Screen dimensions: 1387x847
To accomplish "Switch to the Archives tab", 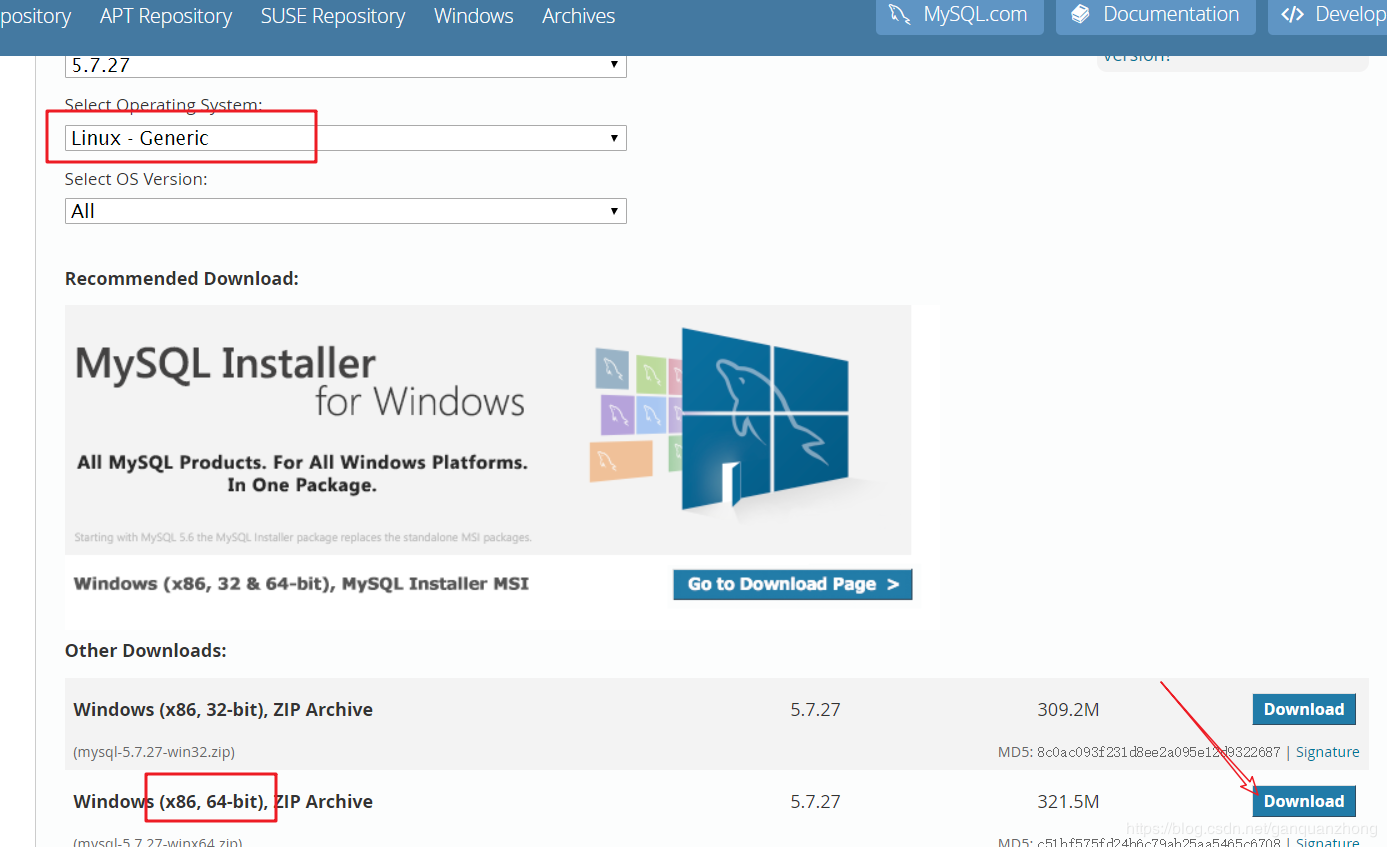I will [579, 16].
